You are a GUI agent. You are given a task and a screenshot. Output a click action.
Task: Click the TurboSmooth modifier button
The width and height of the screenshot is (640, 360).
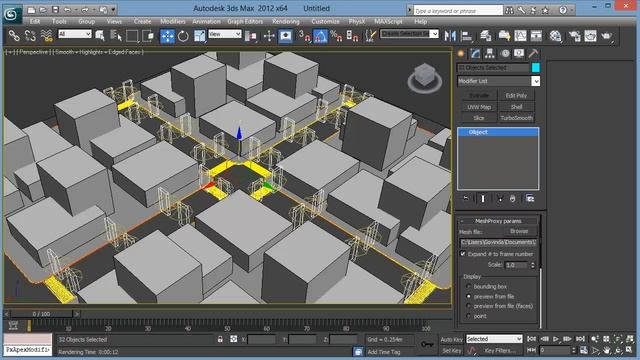click(516, 118)
